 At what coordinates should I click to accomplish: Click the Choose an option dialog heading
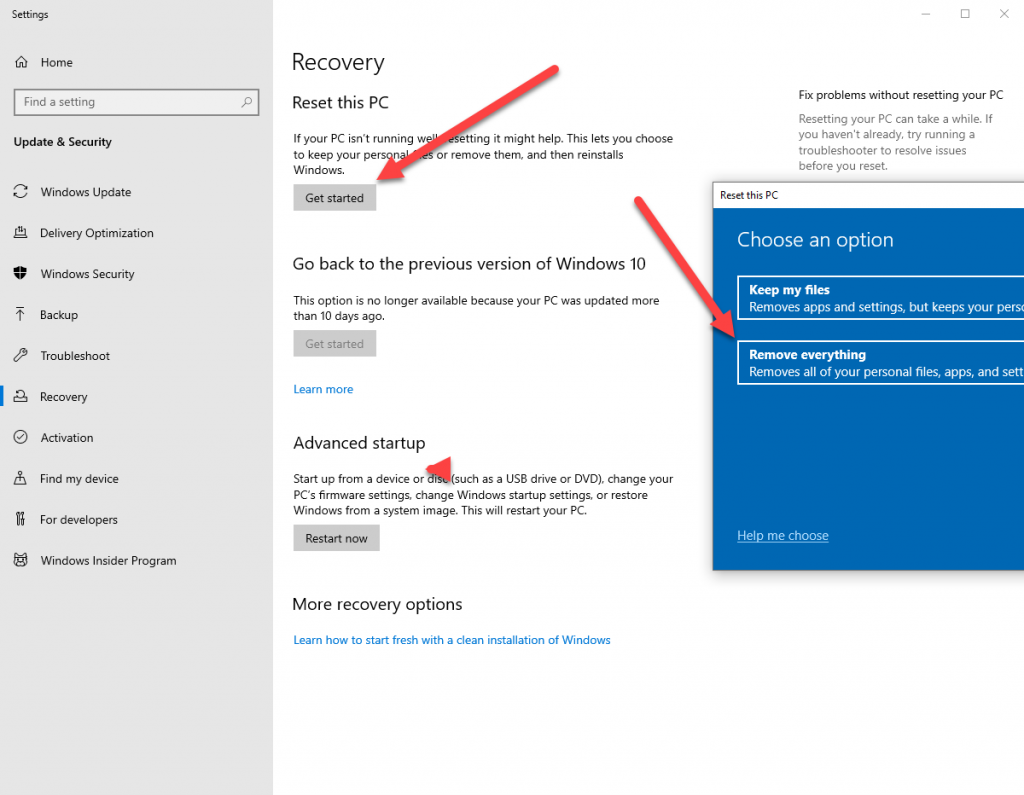click(x=815, y=240)
